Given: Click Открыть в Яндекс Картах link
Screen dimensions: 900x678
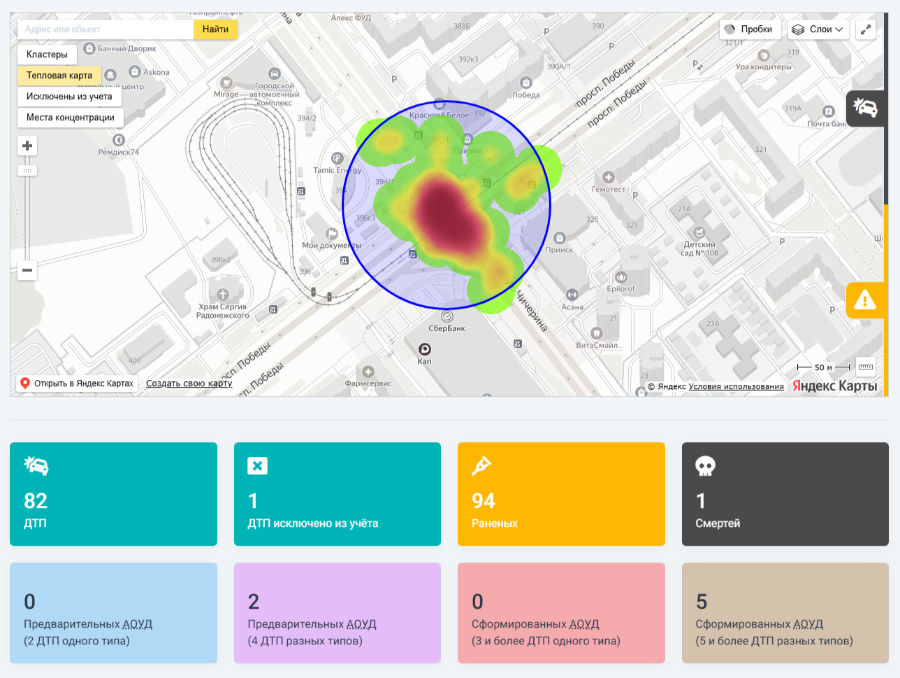Looking at the screenshot, I should [76, 384].
